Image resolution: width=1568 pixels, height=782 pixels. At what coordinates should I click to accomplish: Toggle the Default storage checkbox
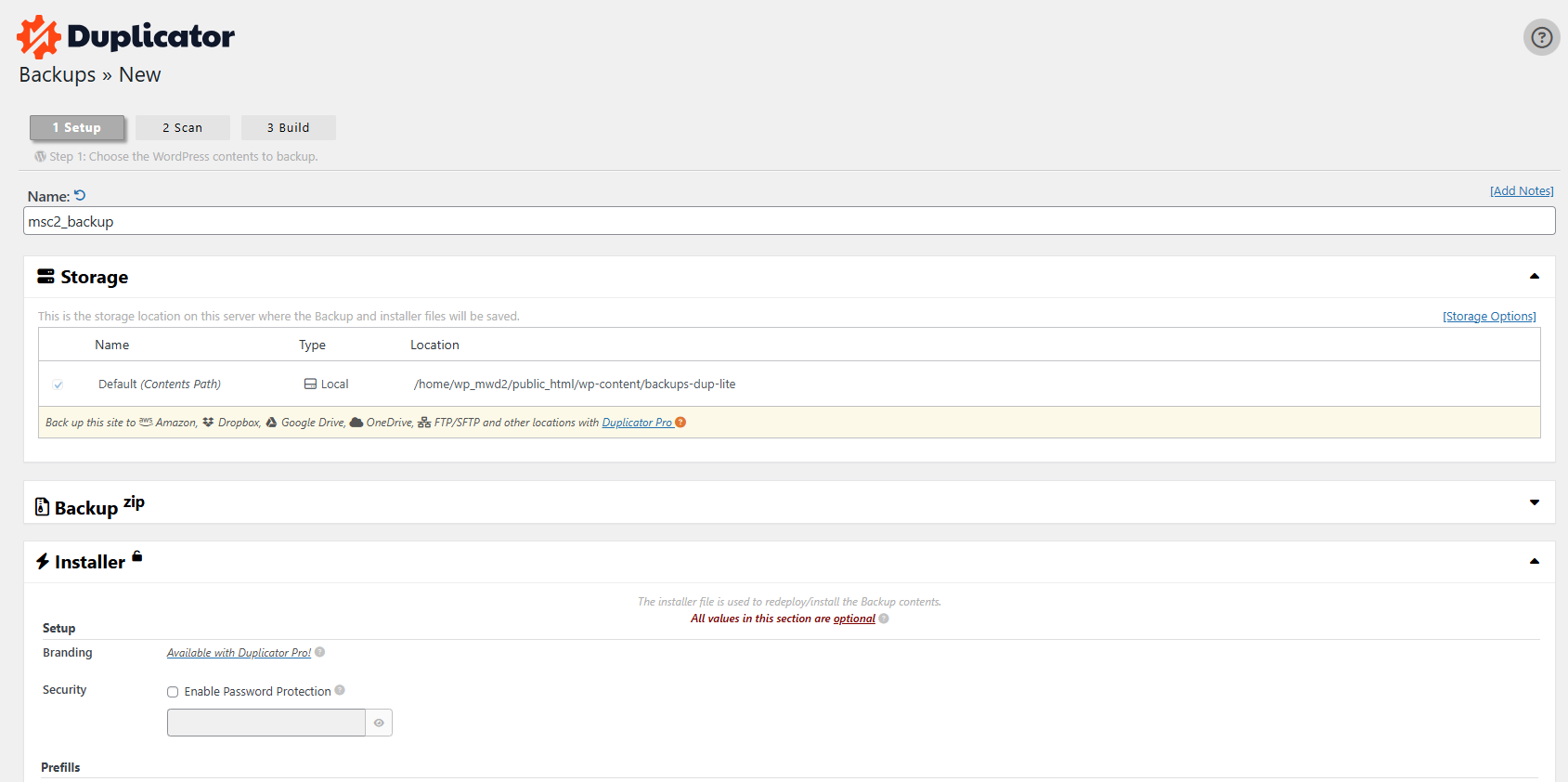tap(58, 384)
